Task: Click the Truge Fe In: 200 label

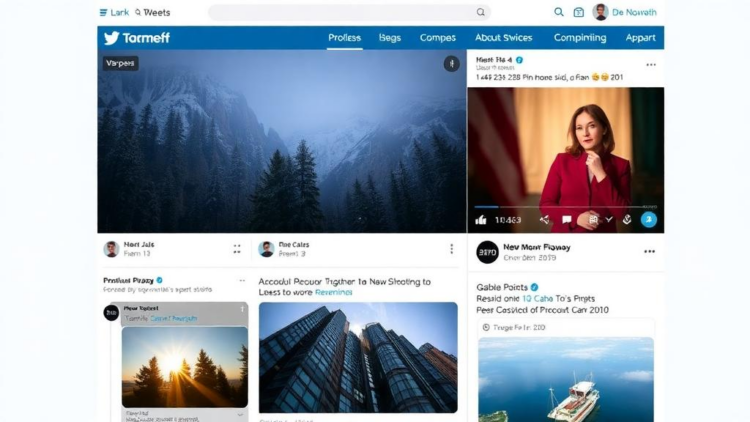Action: (519, 327)
